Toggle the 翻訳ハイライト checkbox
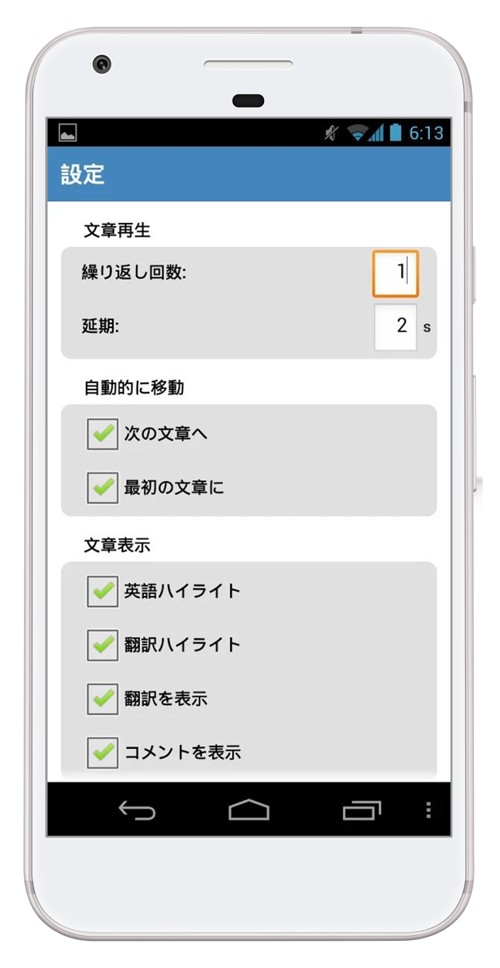500x968 pixels. [x=102, y=645]
